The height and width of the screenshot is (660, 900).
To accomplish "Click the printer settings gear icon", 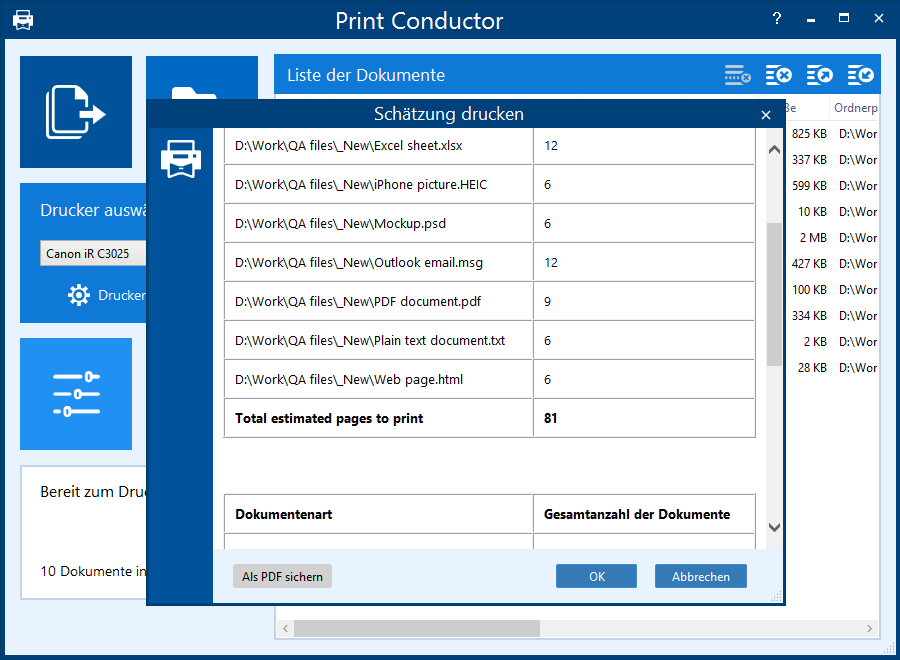I will (79, 295).
